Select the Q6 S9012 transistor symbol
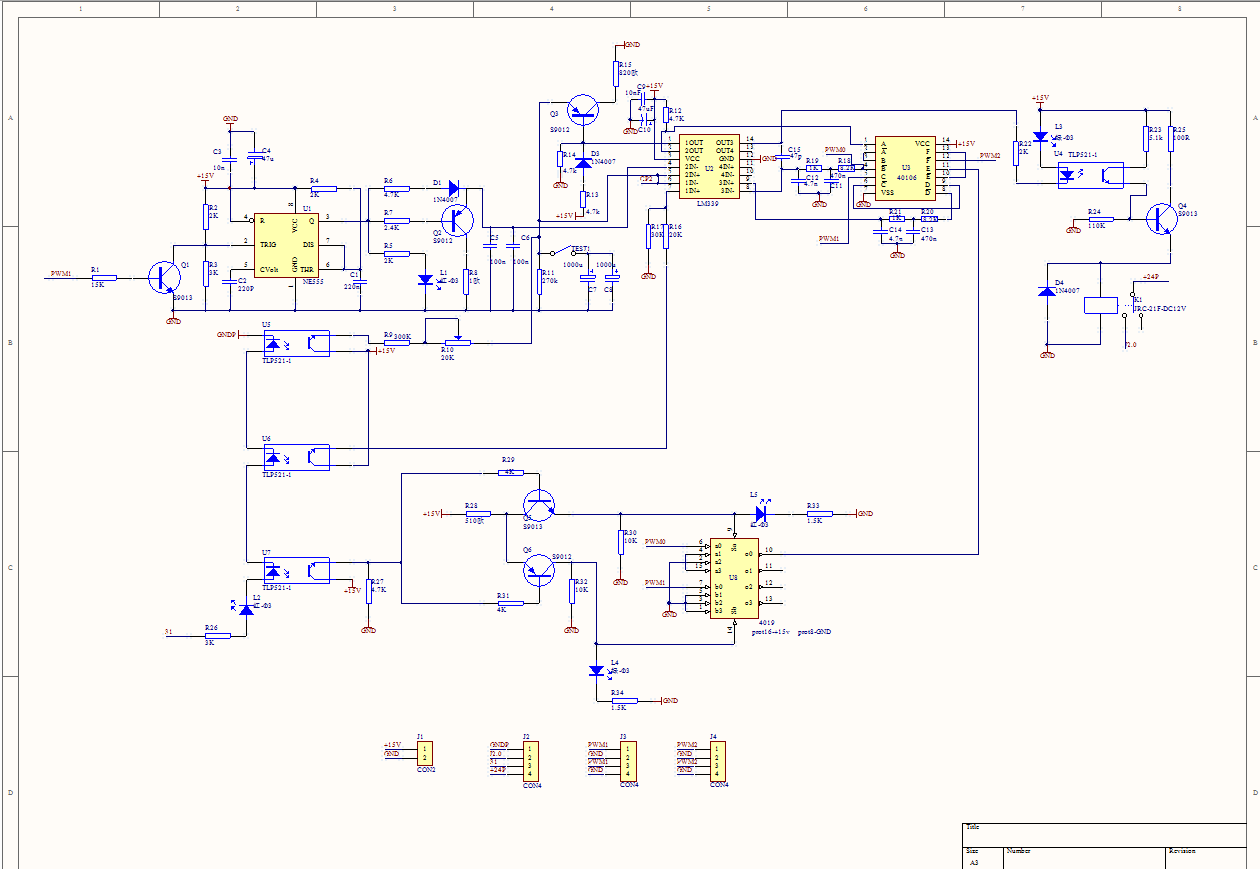Image resolution: width=1260 pixels, height=869 pixels. coord(539,571)
